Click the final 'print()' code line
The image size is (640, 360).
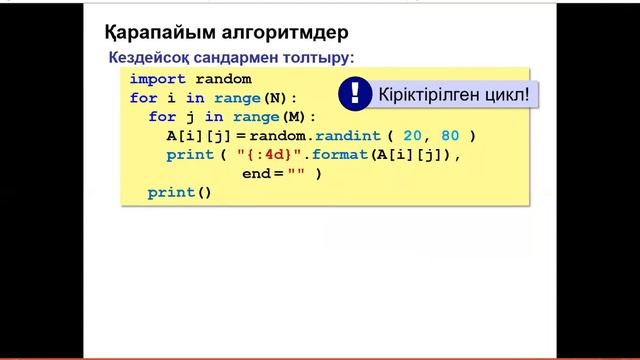pos(180,193)
